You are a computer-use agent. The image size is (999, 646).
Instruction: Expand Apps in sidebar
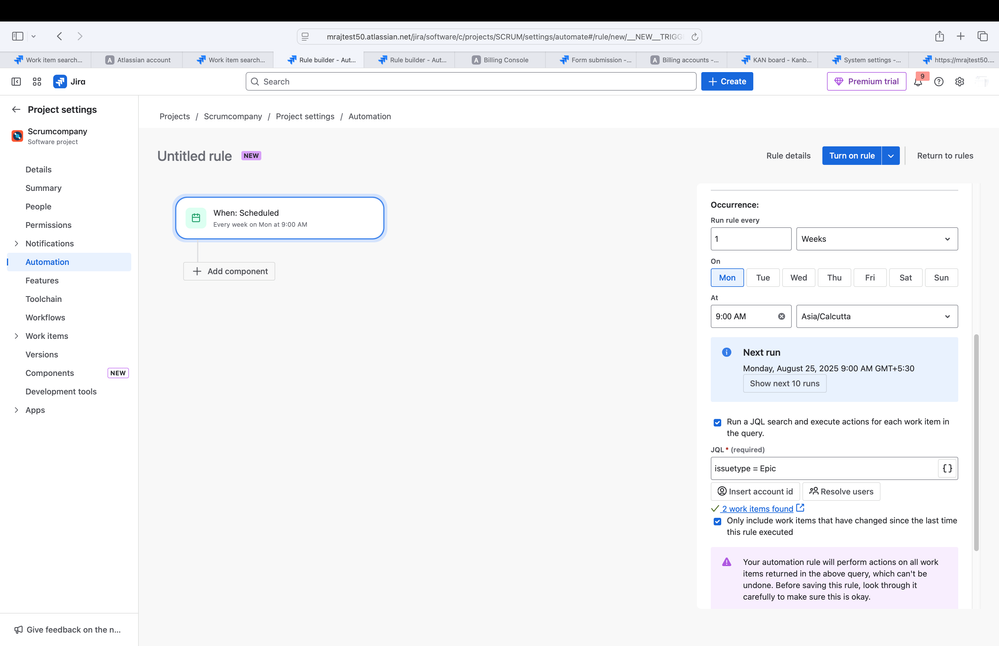pos(17,410)
